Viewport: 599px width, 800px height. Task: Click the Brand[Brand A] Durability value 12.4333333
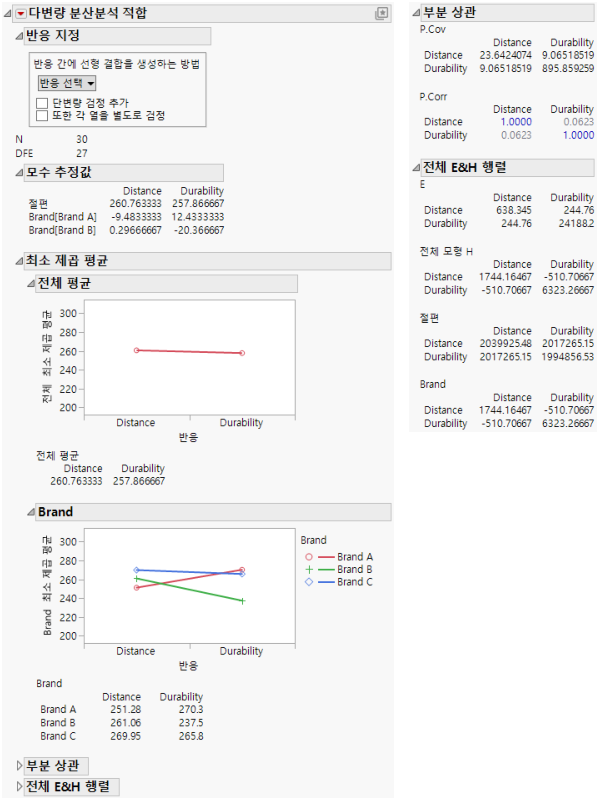pyautogui.click(x=197, y=217)
